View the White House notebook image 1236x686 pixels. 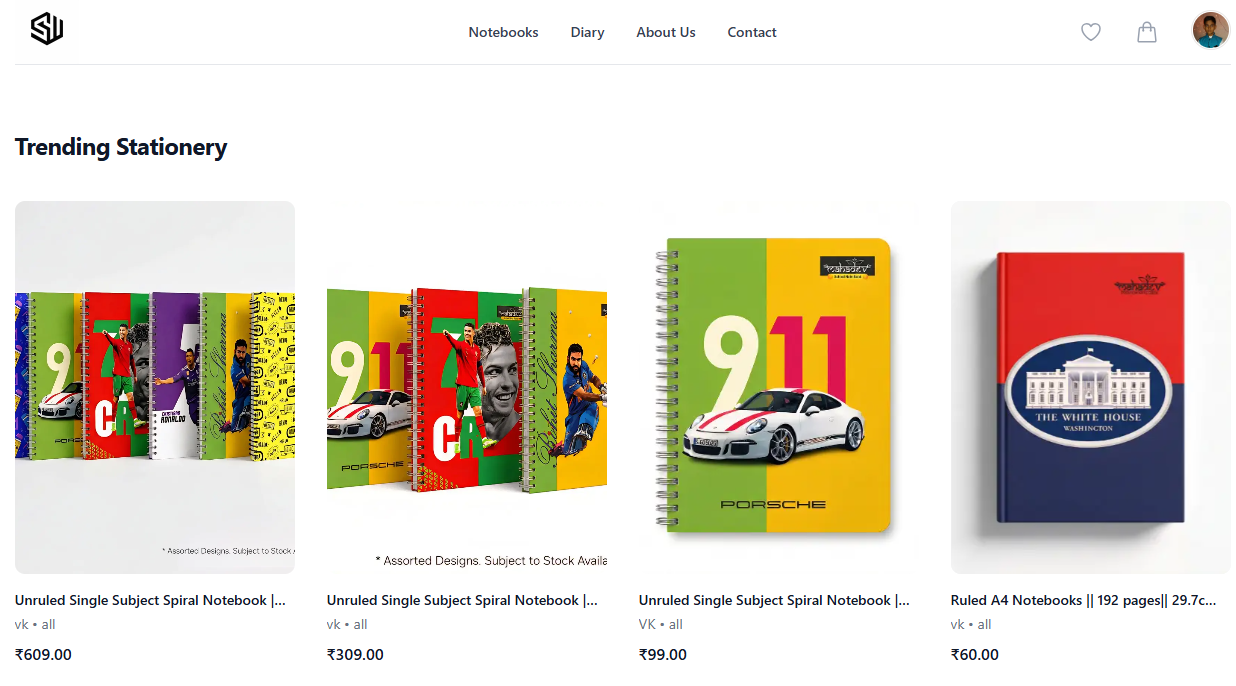pos(1091,387)
